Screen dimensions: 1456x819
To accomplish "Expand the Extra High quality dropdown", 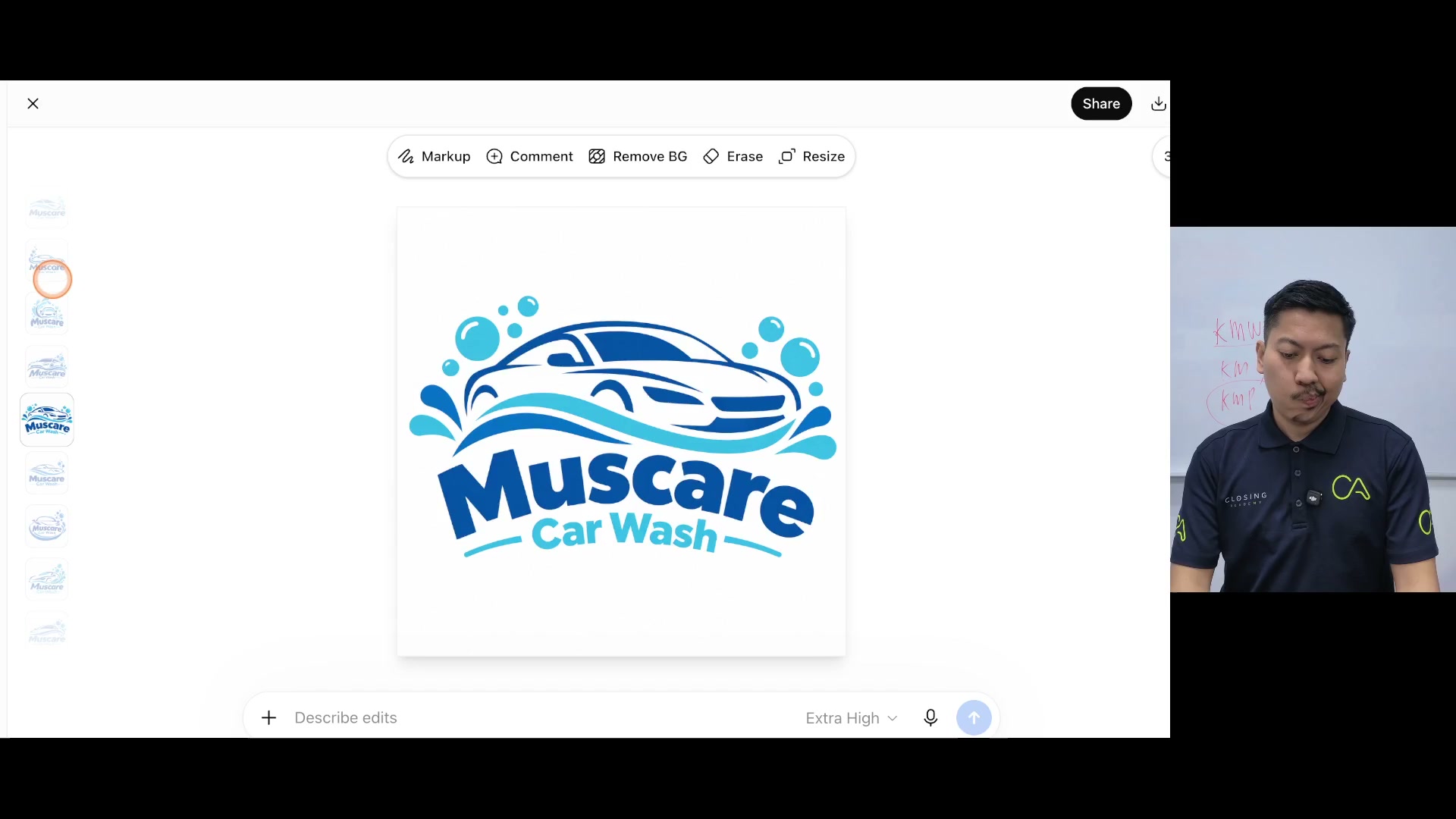I will point(852,717).
